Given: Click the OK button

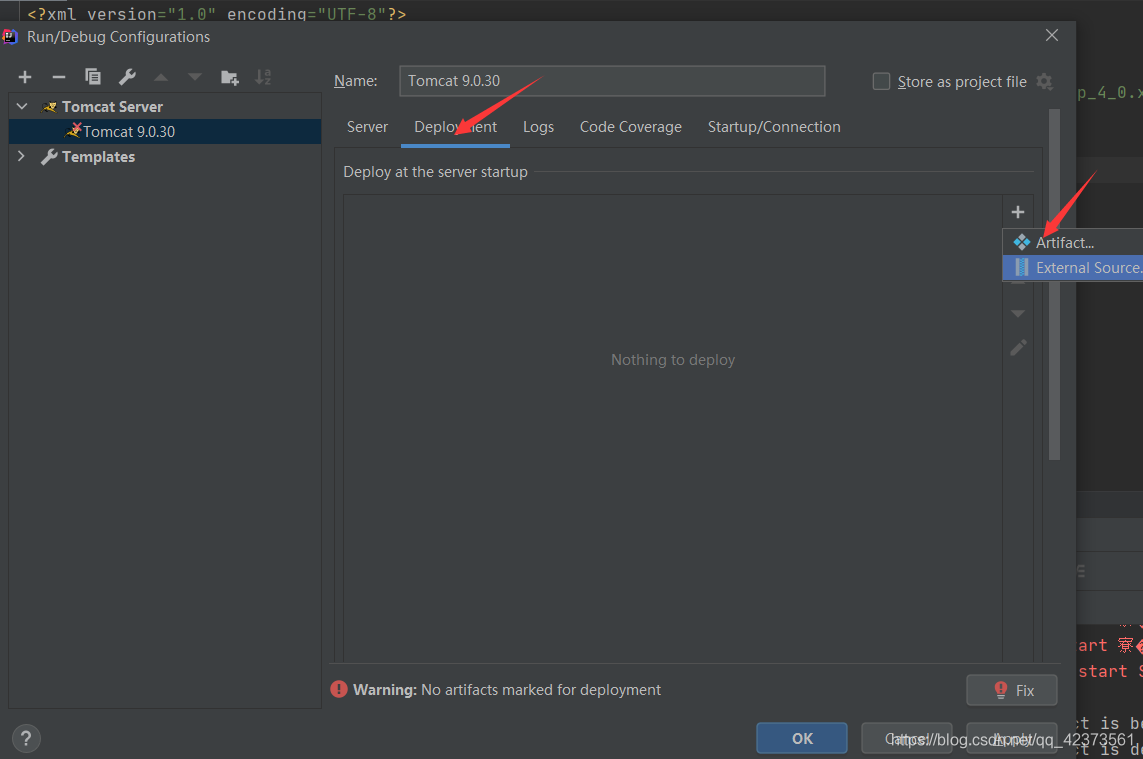Looking at the screenshot, I should (802, 738).
